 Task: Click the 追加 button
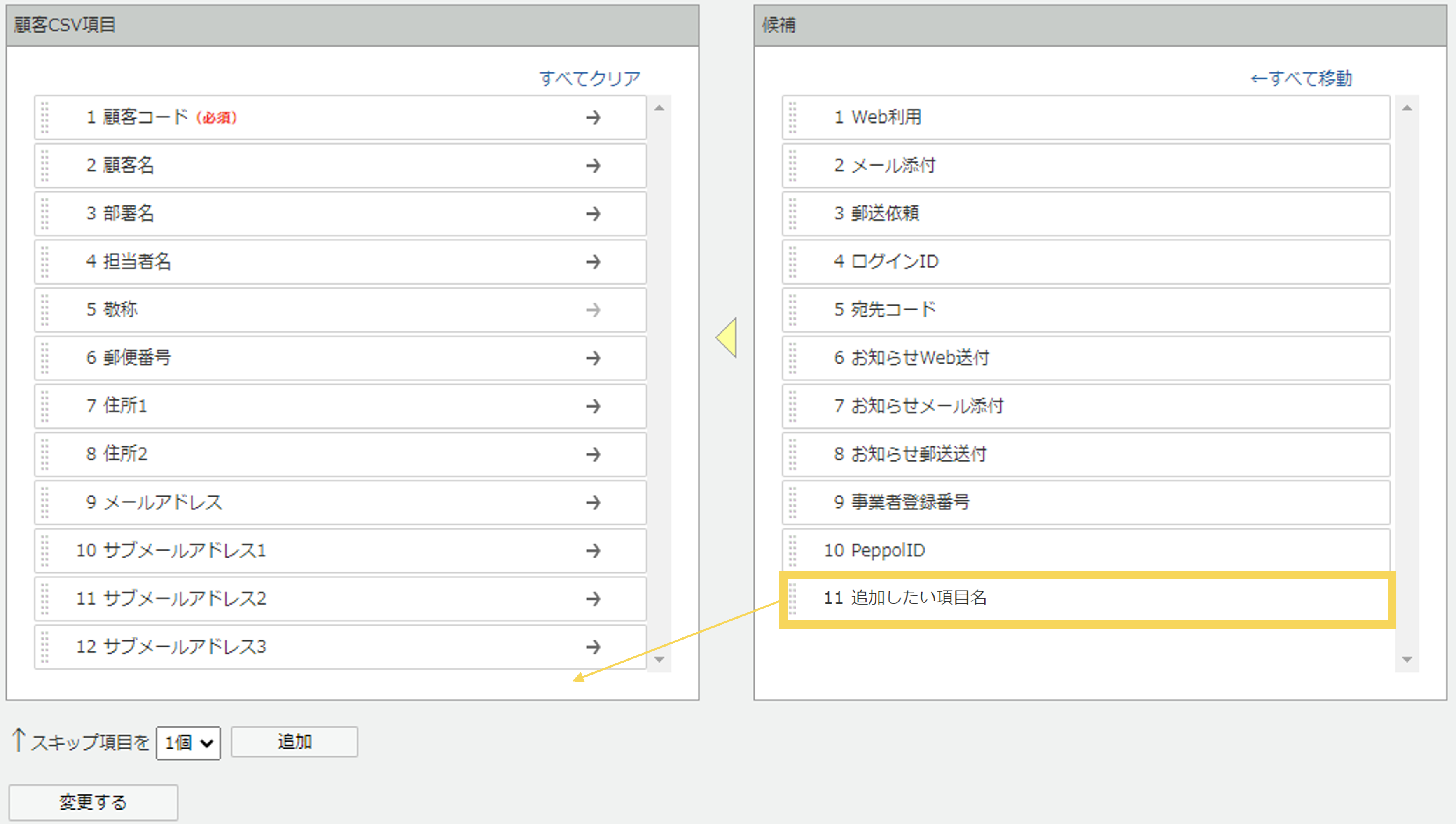[294, 741]
